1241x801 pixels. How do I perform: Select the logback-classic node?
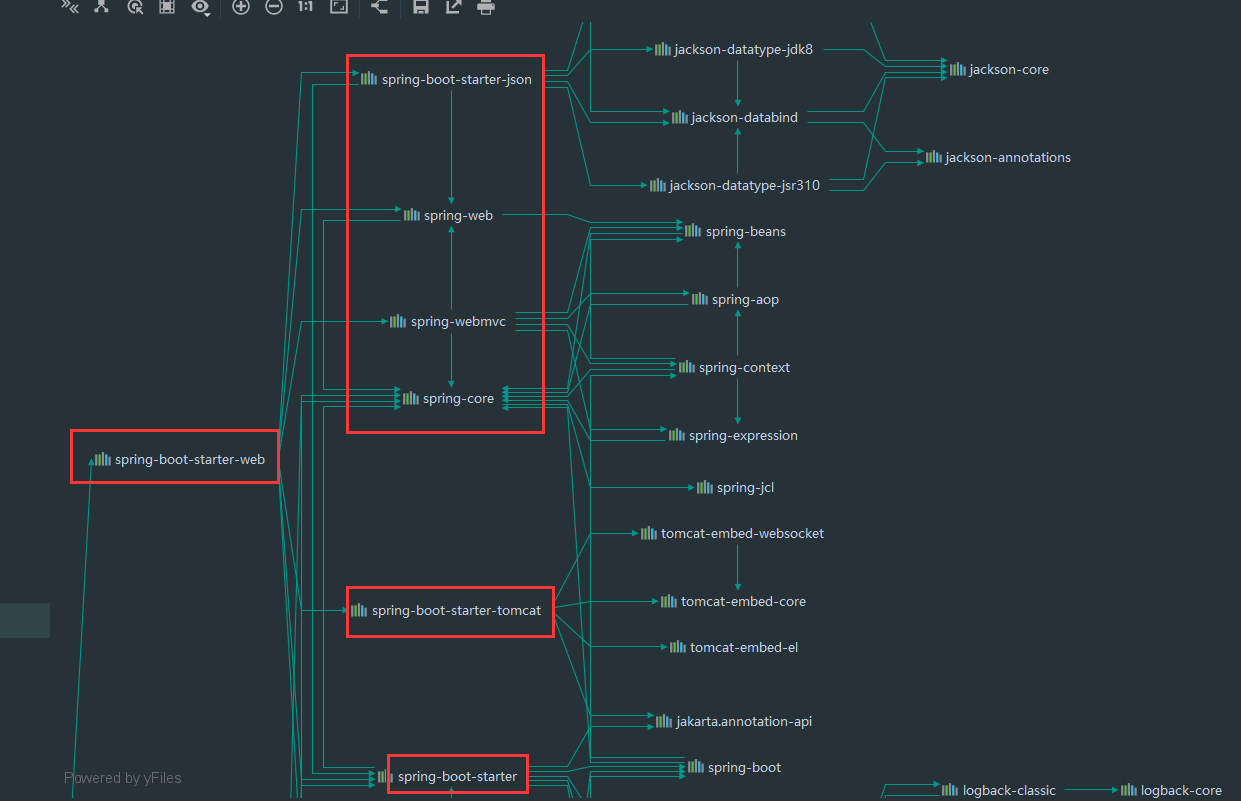pos(999,790)
